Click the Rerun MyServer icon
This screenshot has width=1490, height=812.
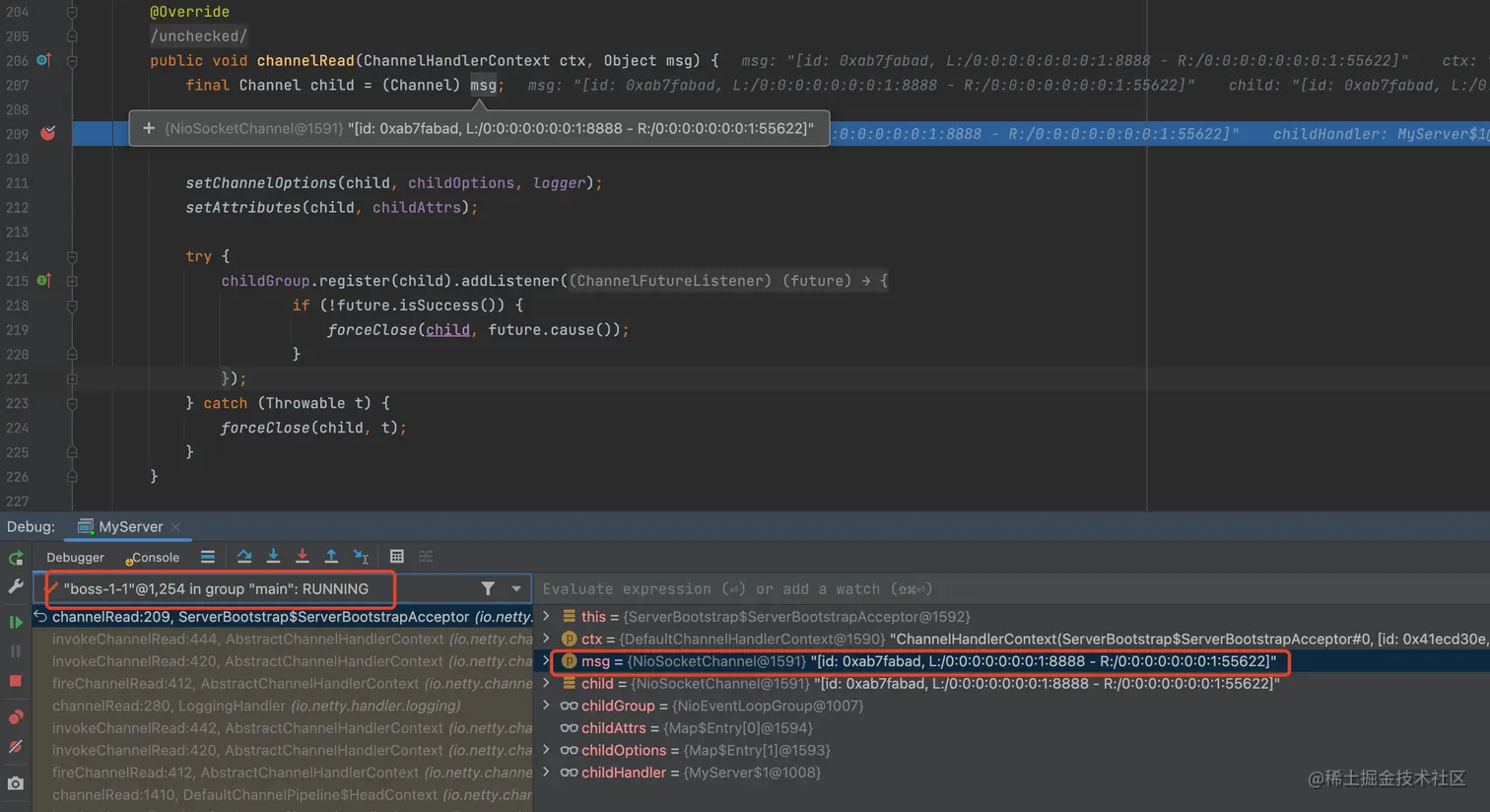pyautogui.click(x=16, y=558)
